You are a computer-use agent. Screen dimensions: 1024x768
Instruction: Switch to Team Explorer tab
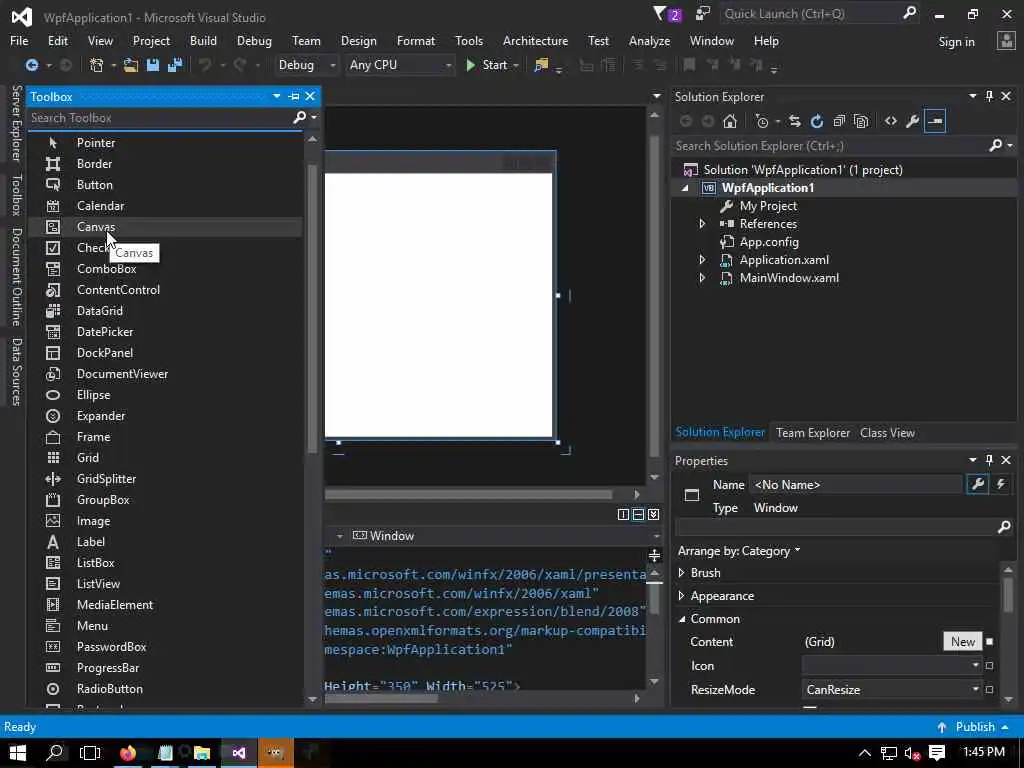(813, 433)
